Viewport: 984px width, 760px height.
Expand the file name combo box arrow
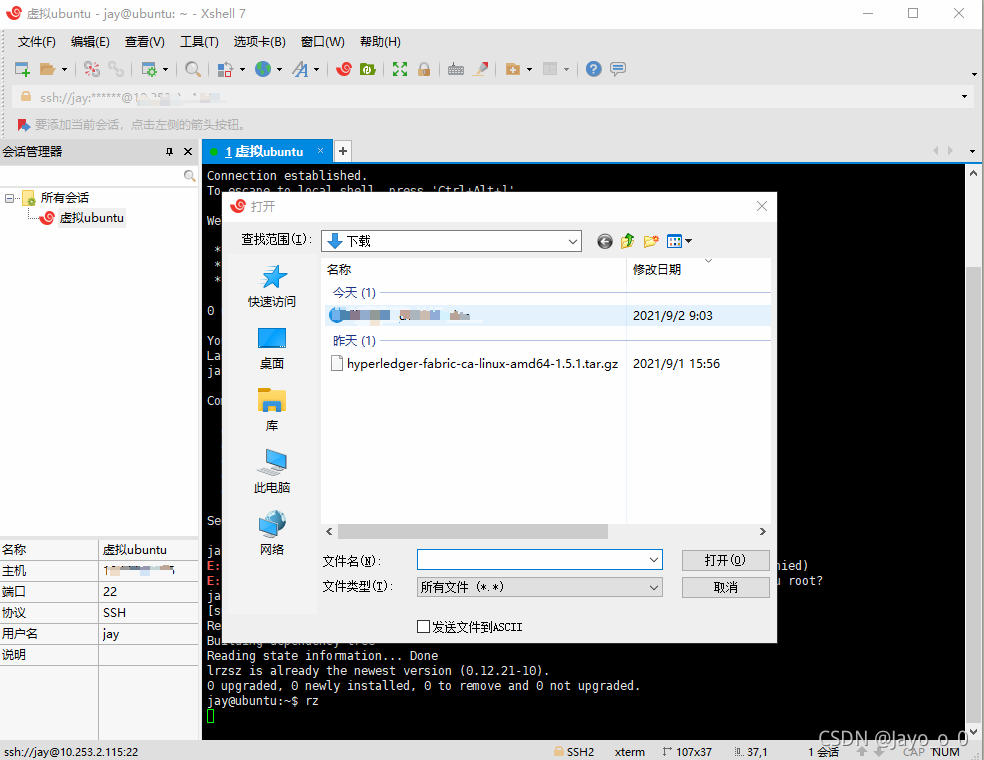coord(653,560)
